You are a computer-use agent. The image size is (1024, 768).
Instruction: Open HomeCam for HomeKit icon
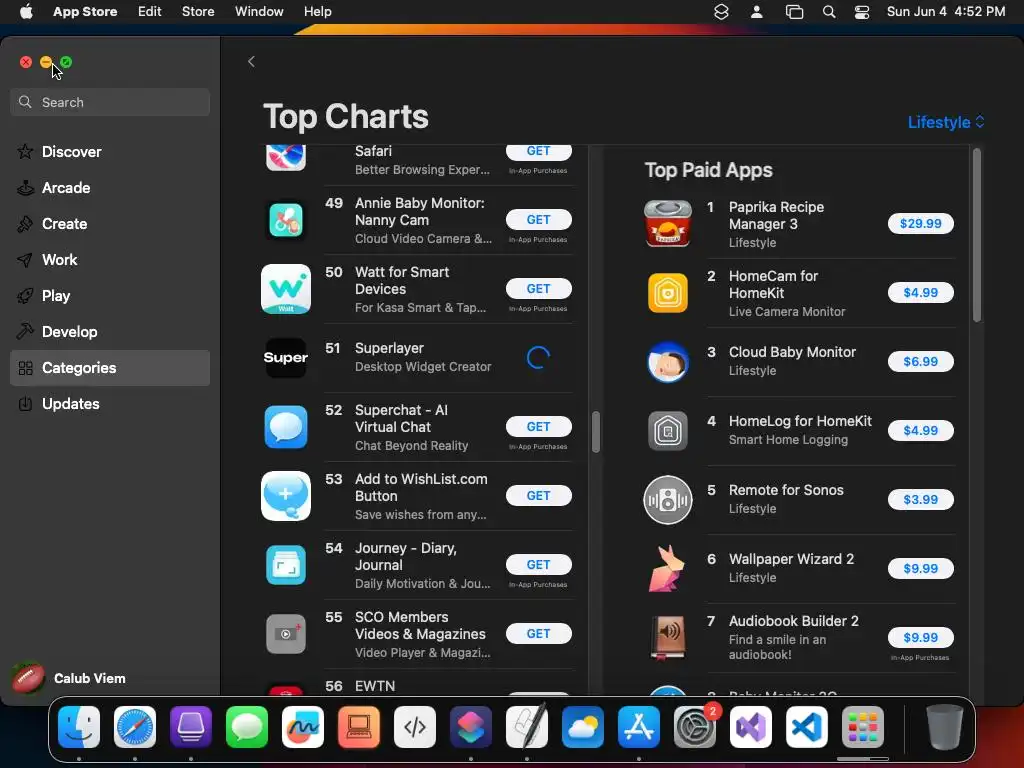click(x=667, y=293)
